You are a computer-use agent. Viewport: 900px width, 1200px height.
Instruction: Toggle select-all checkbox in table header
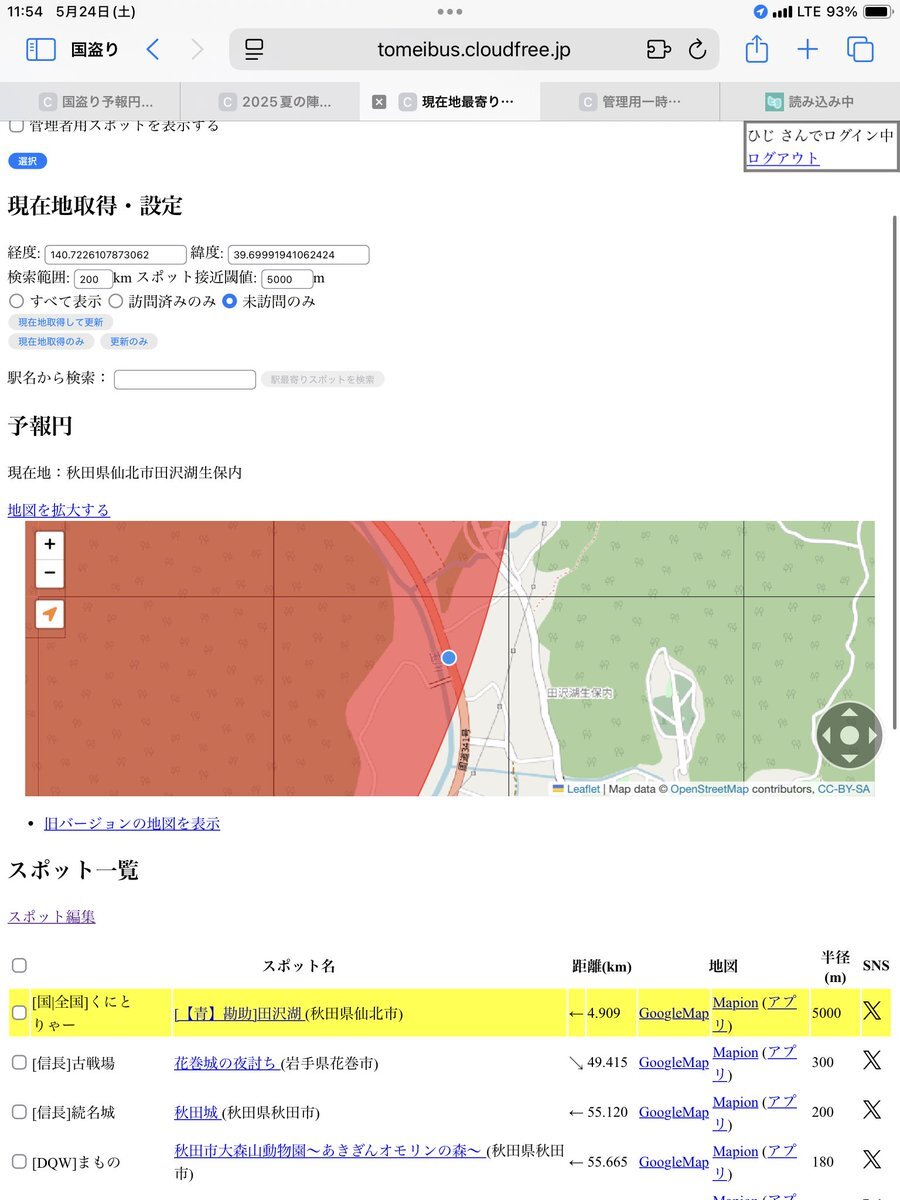tap(19, 965)
